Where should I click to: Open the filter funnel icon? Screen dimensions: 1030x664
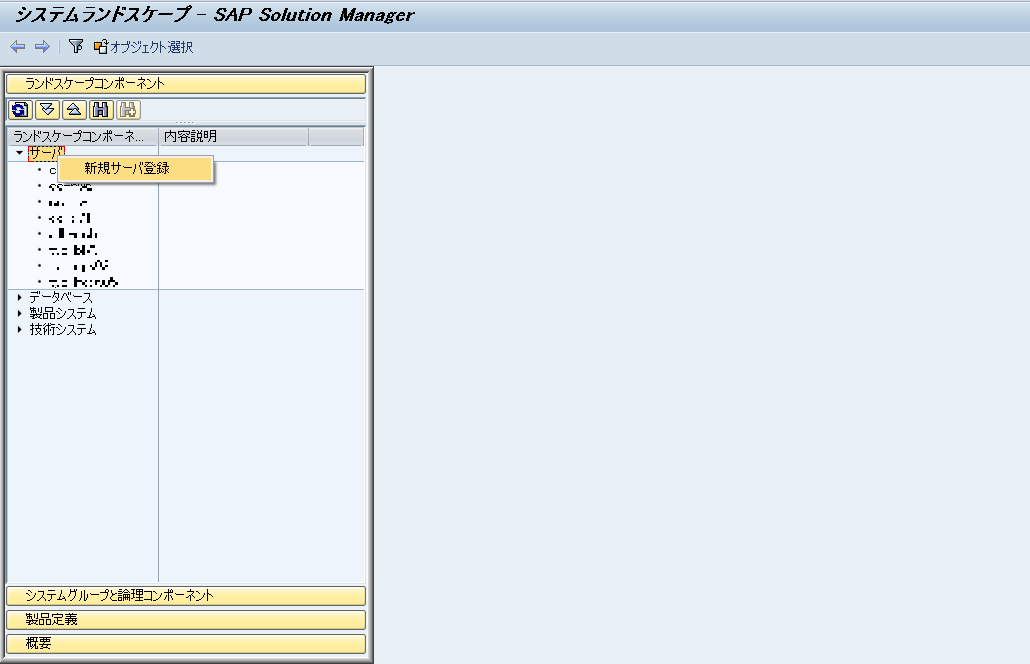coord(76,46)
